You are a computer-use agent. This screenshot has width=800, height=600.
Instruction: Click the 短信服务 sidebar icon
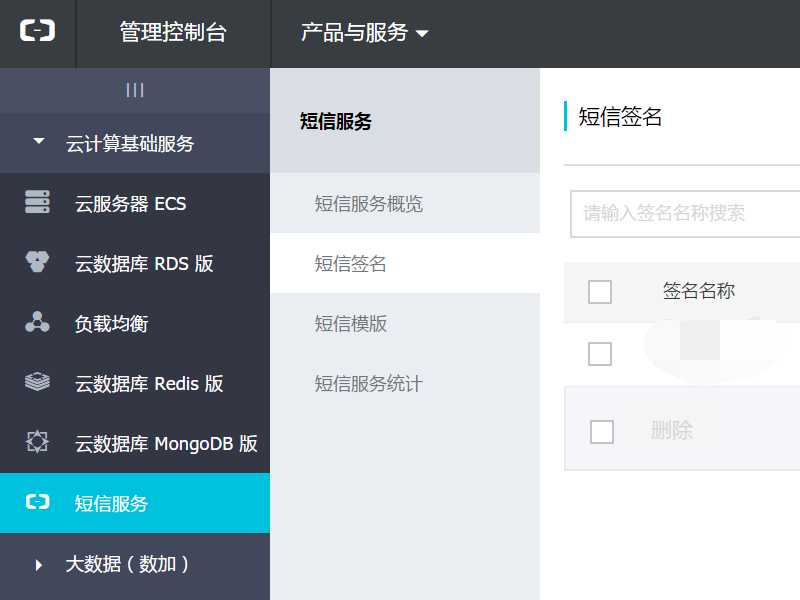[x=37, y=502]
